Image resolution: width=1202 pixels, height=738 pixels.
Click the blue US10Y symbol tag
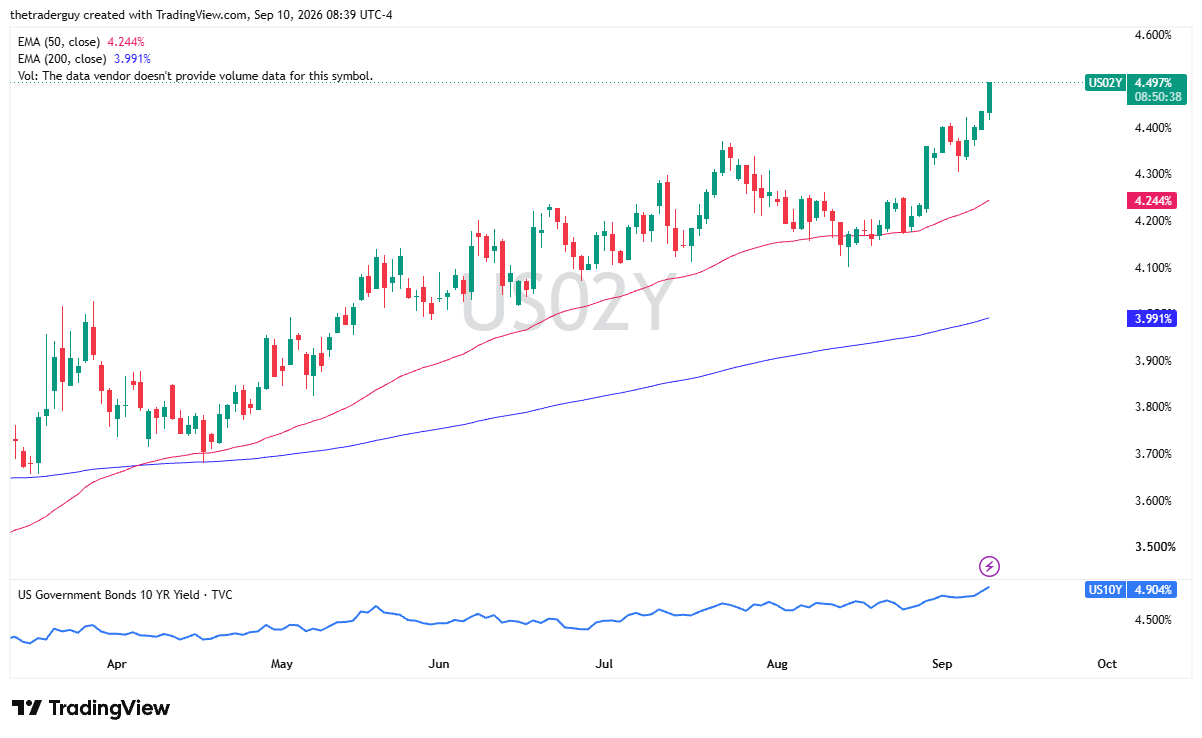click(x=1104, y=590)
